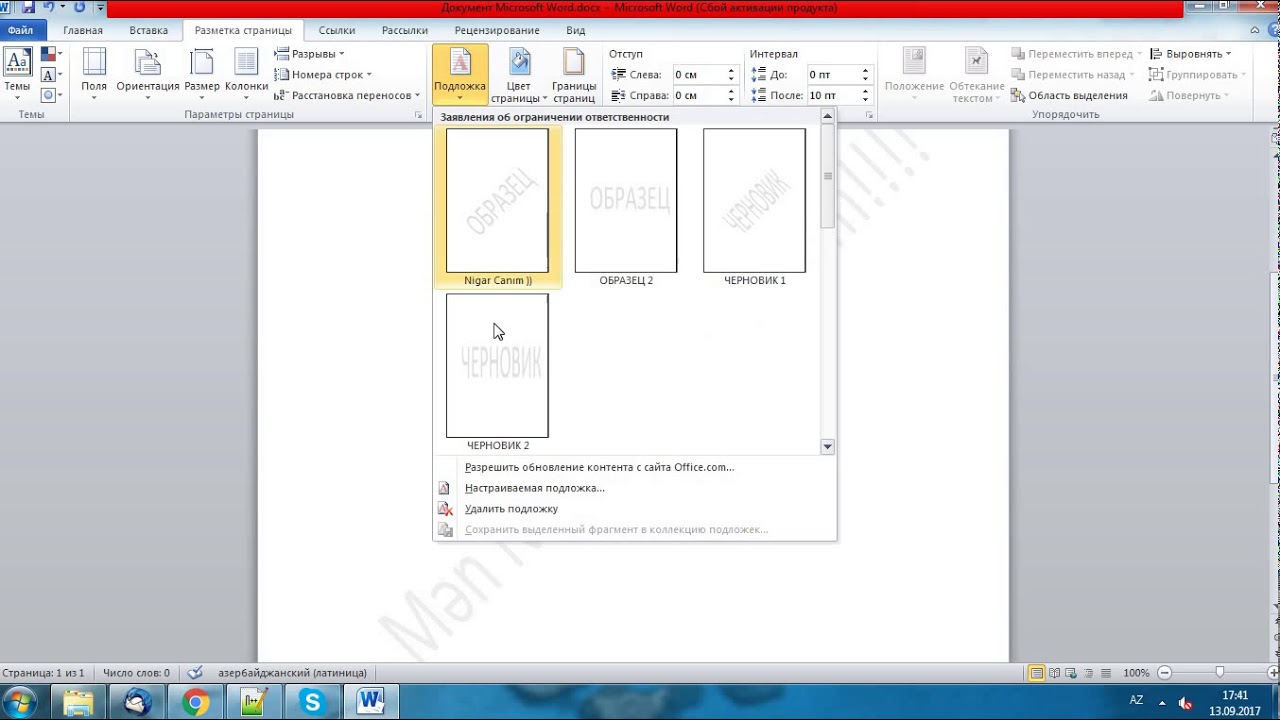Click the Save quick access icon

(x=27, y=7)
